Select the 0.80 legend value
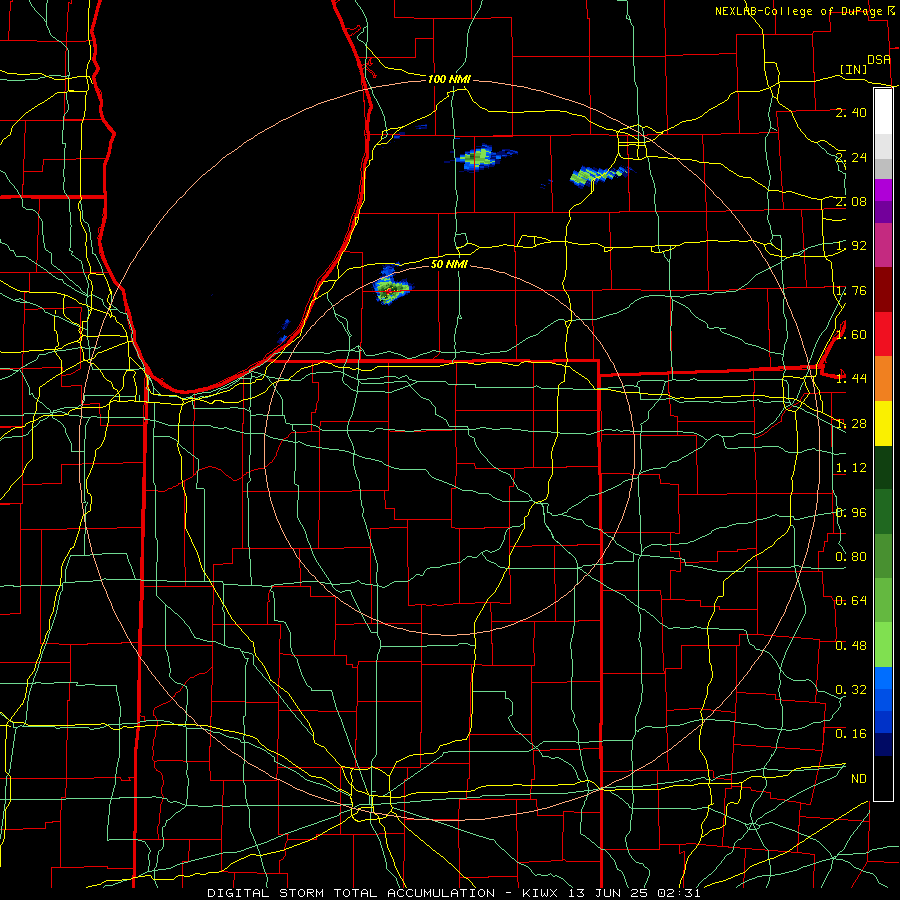 click(851, 557)
